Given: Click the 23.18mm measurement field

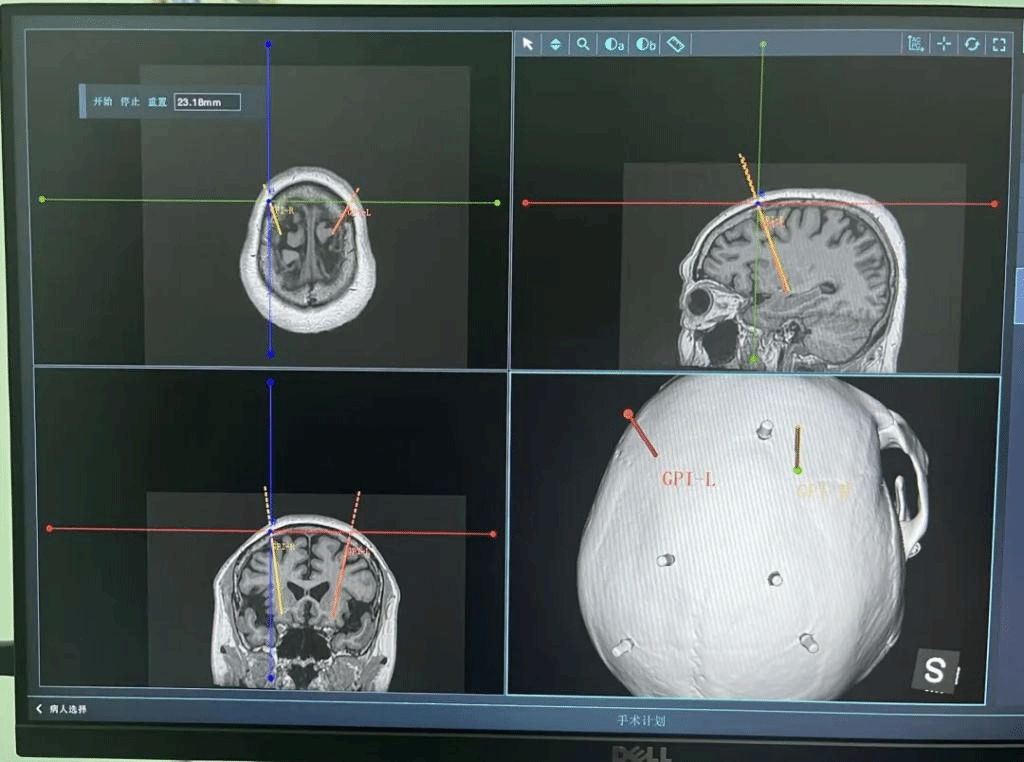Looking at the screenshot, I should [206, 102].
